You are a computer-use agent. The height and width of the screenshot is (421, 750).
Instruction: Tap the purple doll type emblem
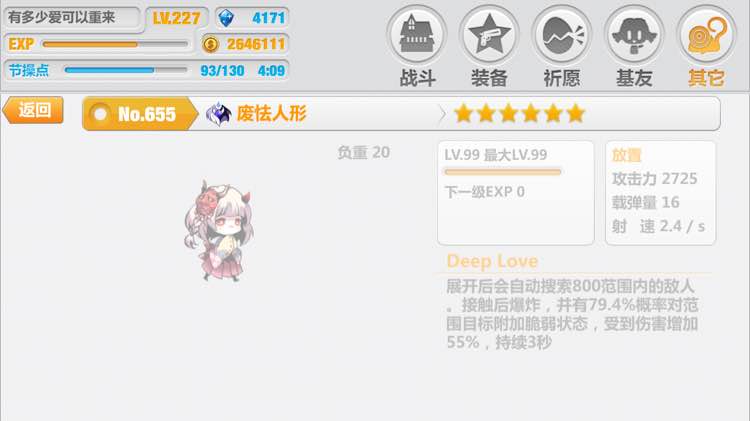[x=219, y=114]
